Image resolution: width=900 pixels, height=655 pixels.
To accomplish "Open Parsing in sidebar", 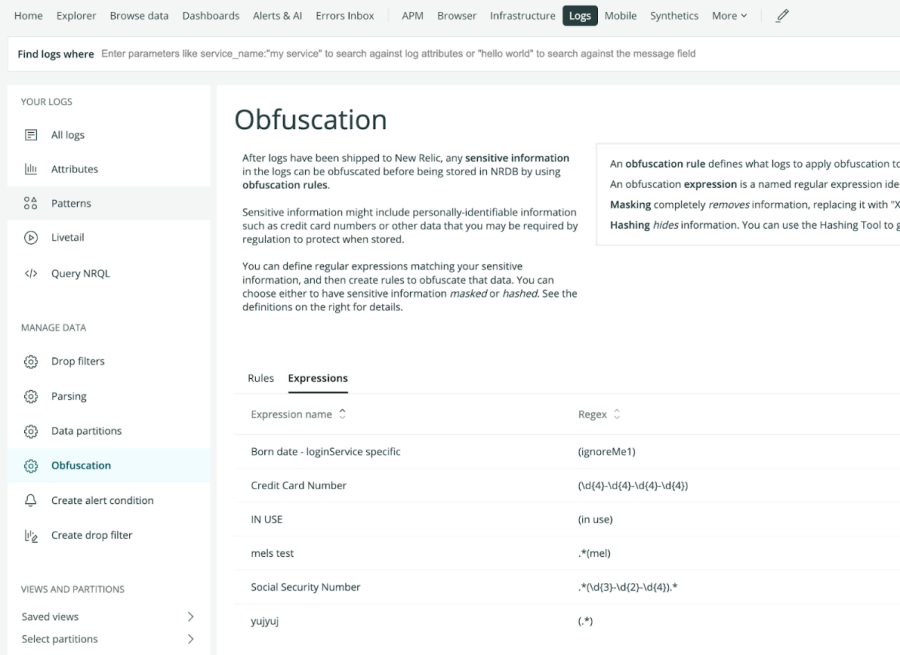I will 69,396.
